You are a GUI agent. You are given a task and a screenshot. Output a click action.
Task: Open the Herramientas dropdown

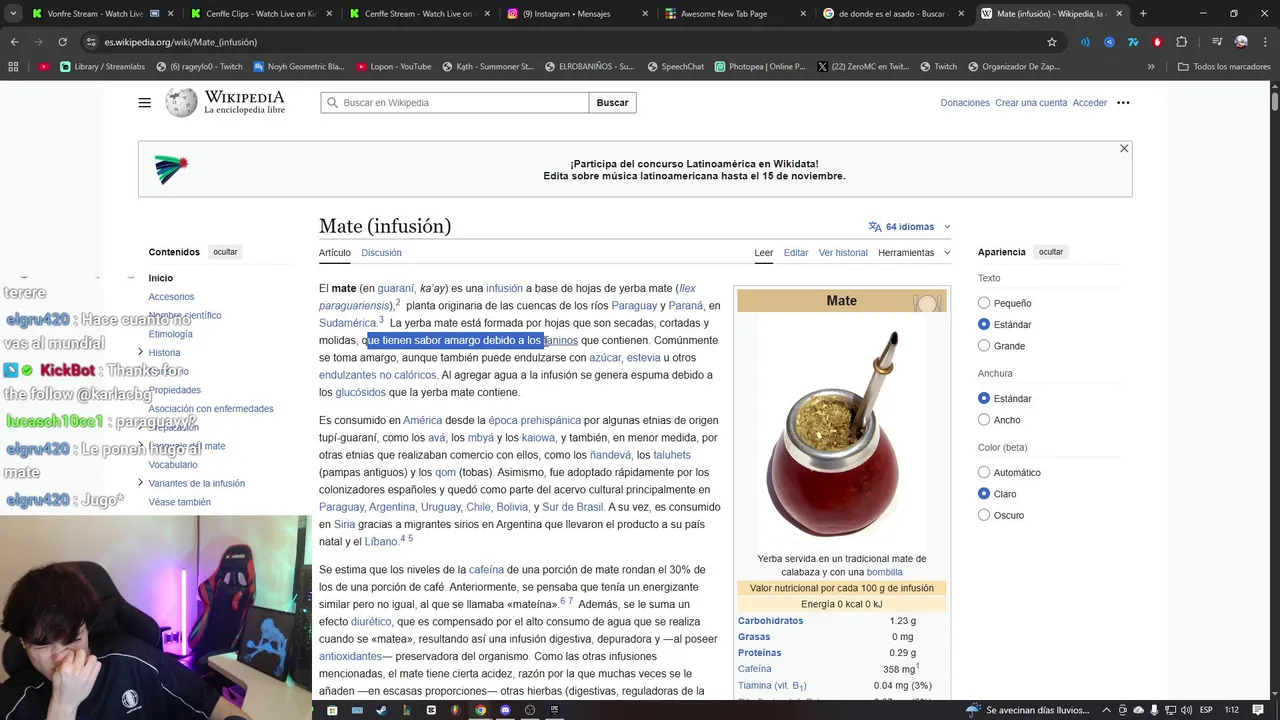pyautogui.click(x=914, y=253)
